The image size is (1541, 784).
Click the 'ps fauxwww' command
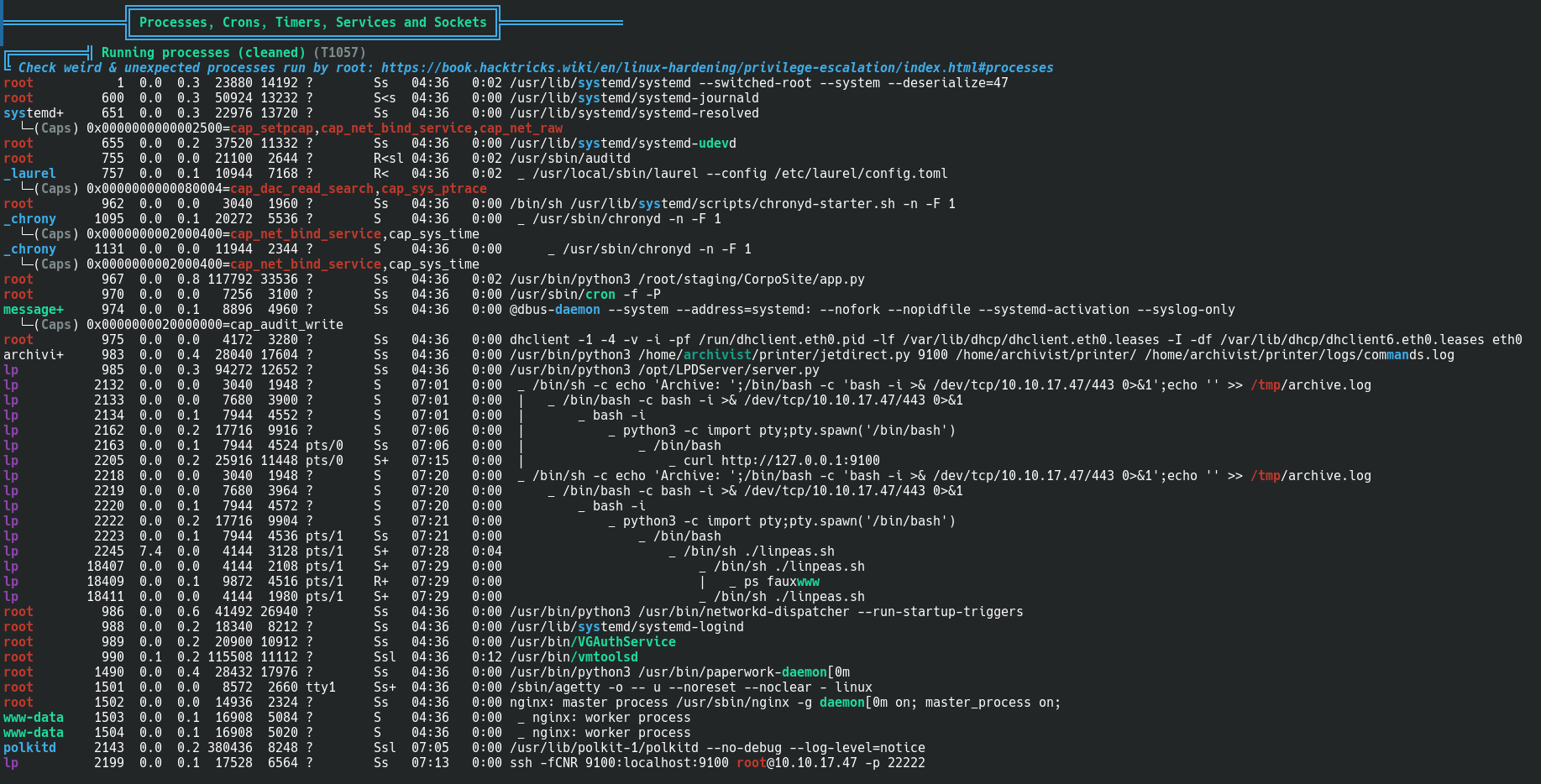pos(781,582)
